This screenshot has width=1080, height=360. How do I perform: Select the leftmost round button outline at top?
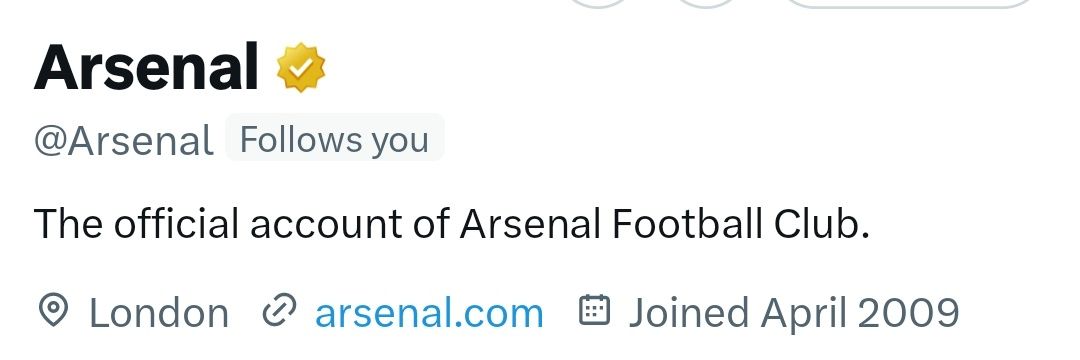tap(599, 3)
